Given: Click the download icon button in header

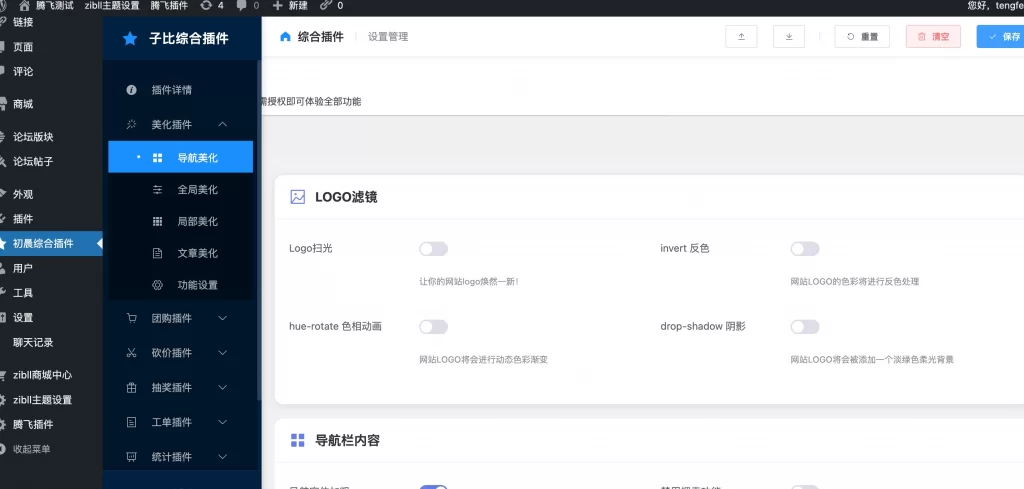Looking at the screenshot, I should [x=789, y=37].
